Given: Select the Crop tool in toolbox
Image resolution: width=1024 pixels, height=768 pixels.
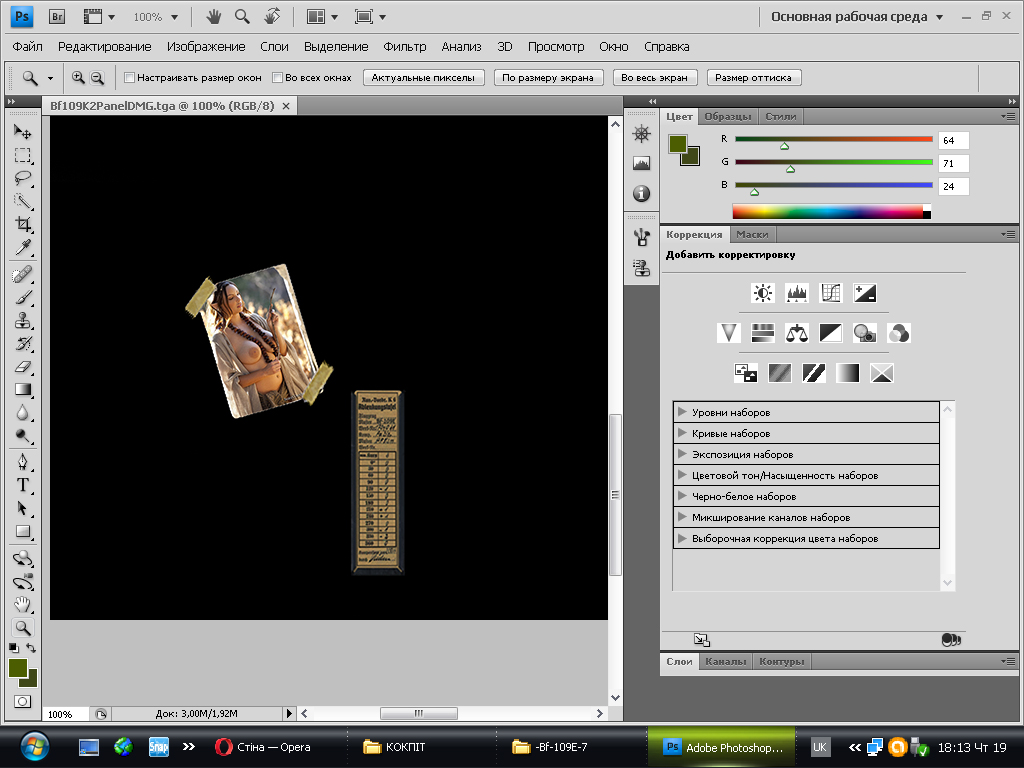Looking at the screenshot, I should [22, 225].
